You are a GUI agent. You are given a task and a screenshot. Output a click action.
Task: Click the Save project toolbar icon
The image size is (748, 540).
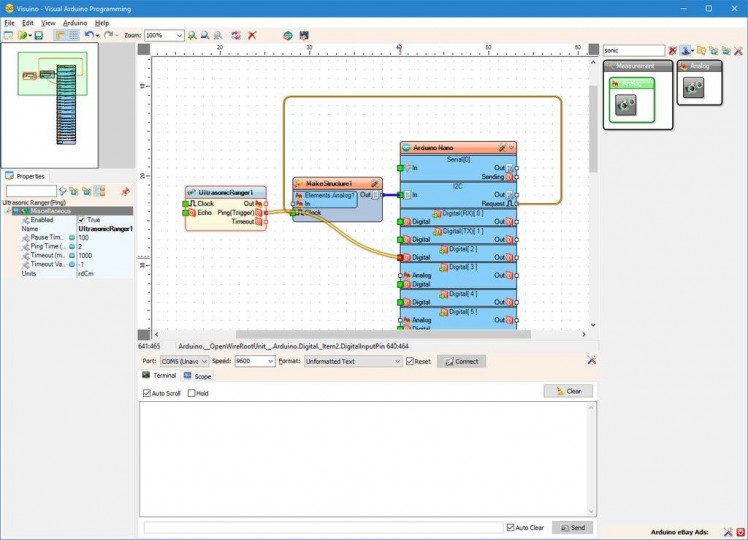(38, 35)
